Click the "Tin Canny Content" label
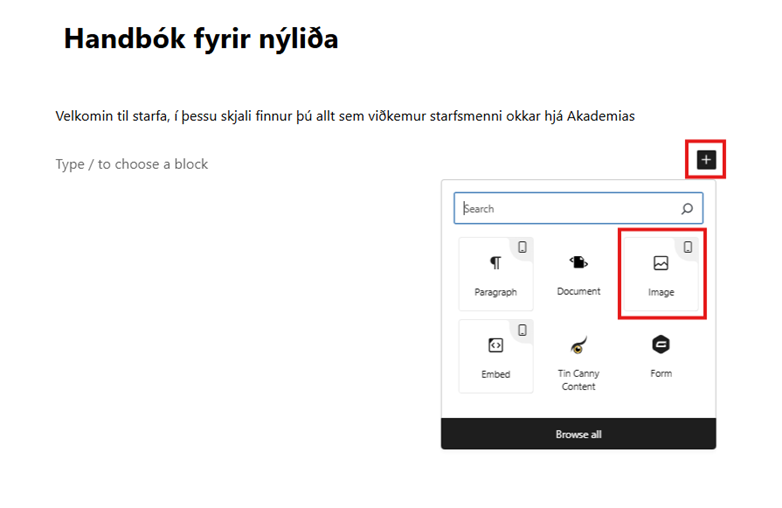Image resolution: width=782 pixels, height=508 pixels. click(x=578, y=380)
